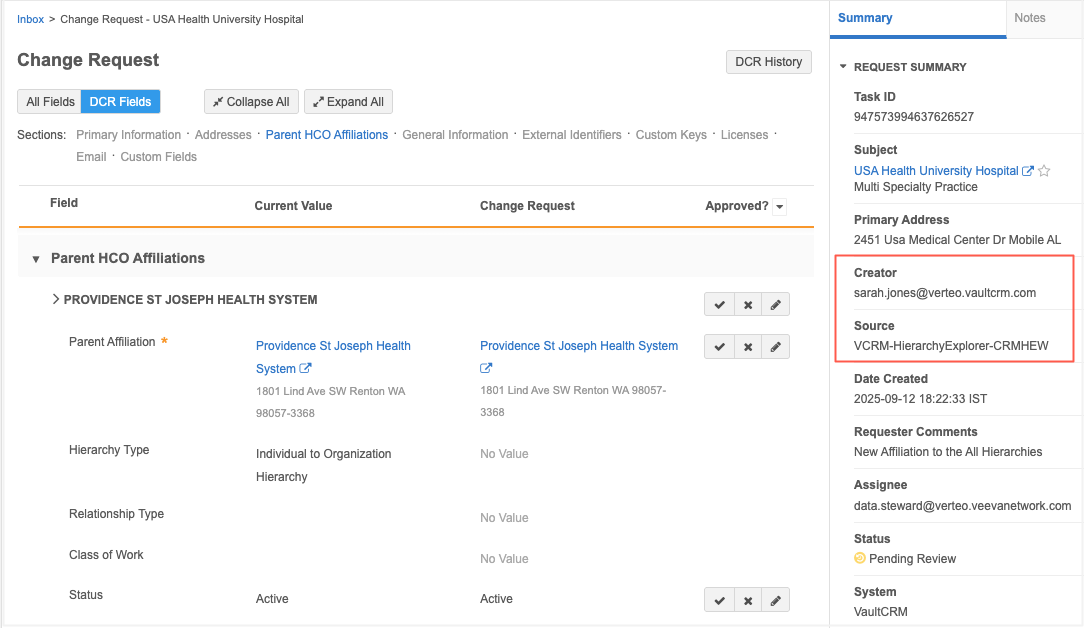Switch to the Notes tab
The image size is (1084, 628).
click(x=1029, y=18)
